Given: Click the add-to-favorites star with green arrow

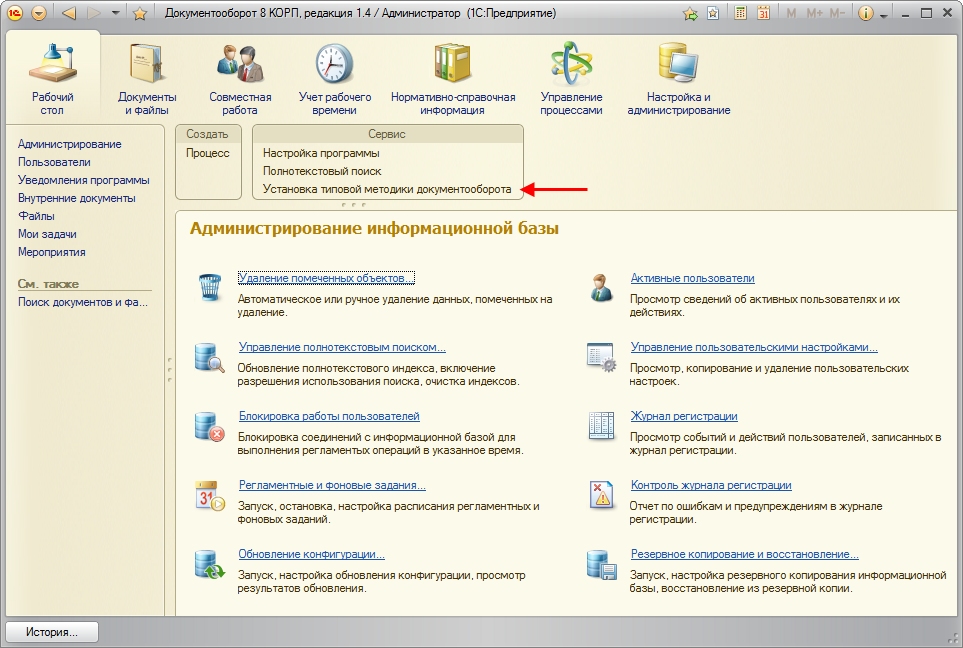Looking at the screenshot, I should tap(690, 14).
